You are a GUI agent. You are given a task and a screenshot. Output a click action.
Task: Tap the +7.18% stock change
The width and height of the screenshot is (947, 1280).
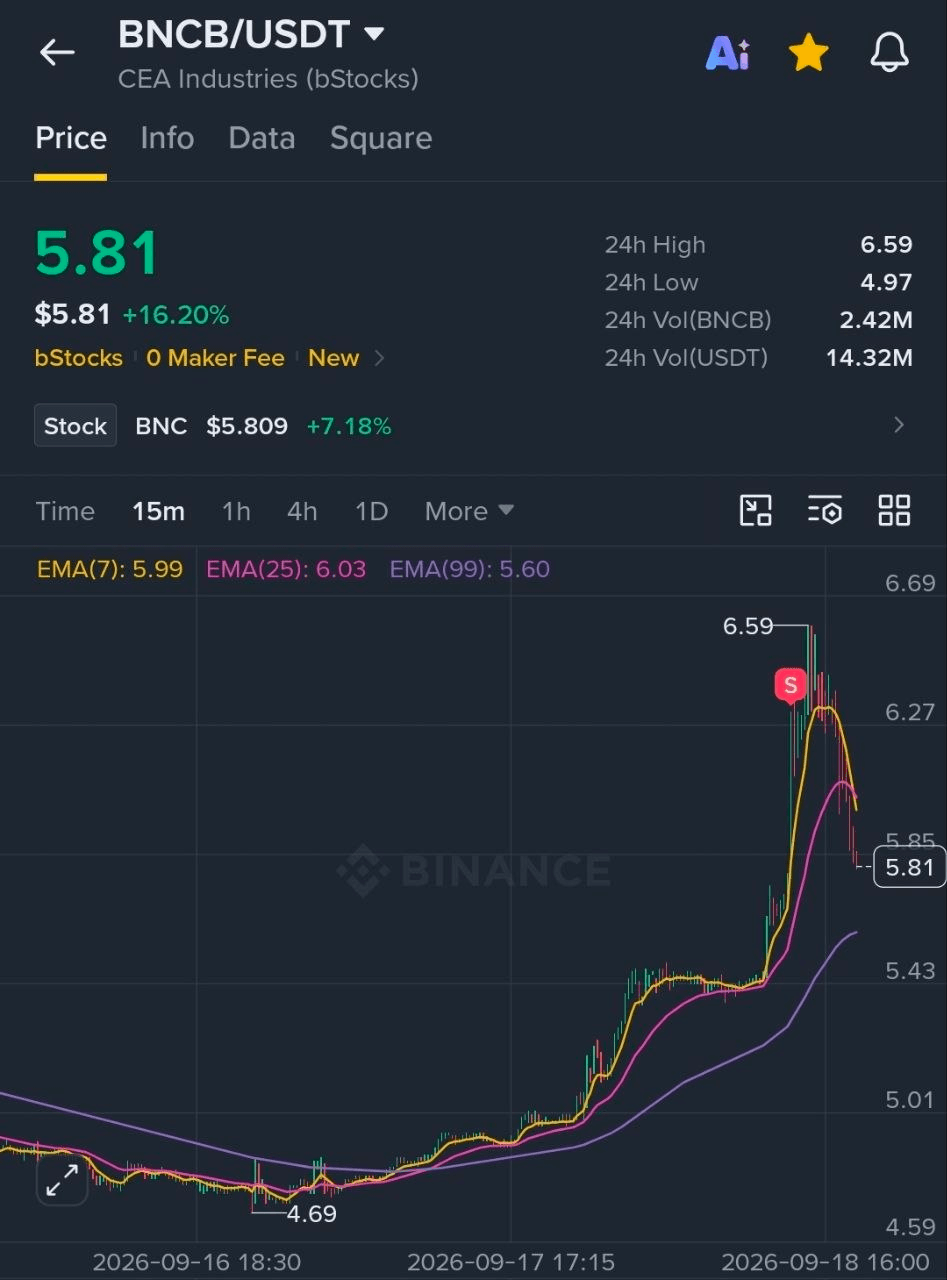(349, 426)
